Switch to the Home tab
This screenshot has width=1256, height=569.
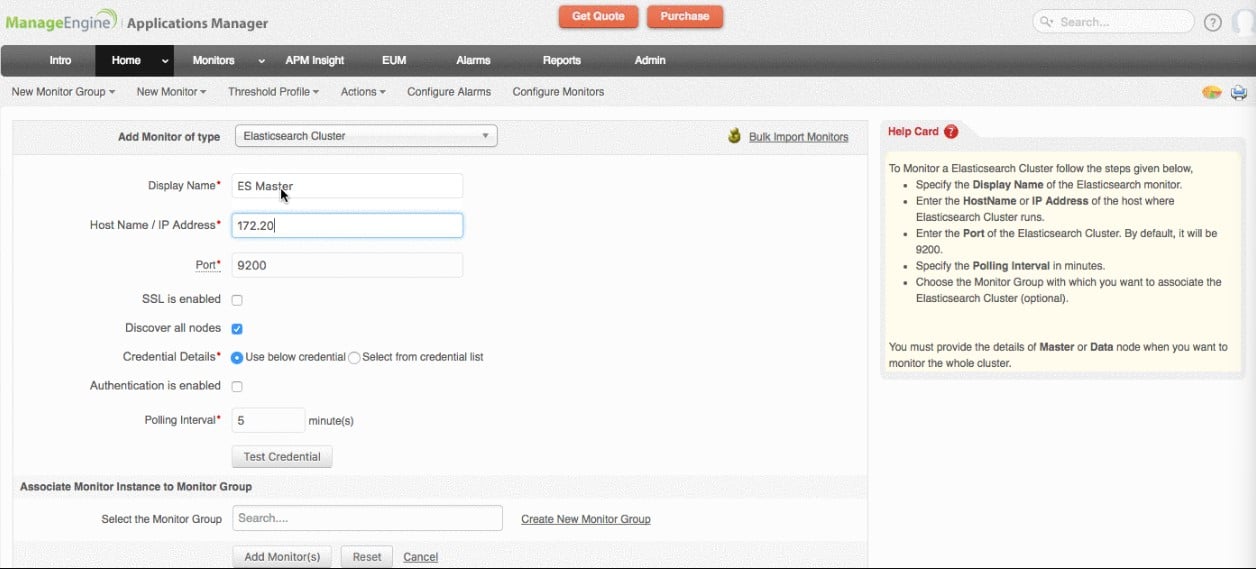[x=126, y=61]
